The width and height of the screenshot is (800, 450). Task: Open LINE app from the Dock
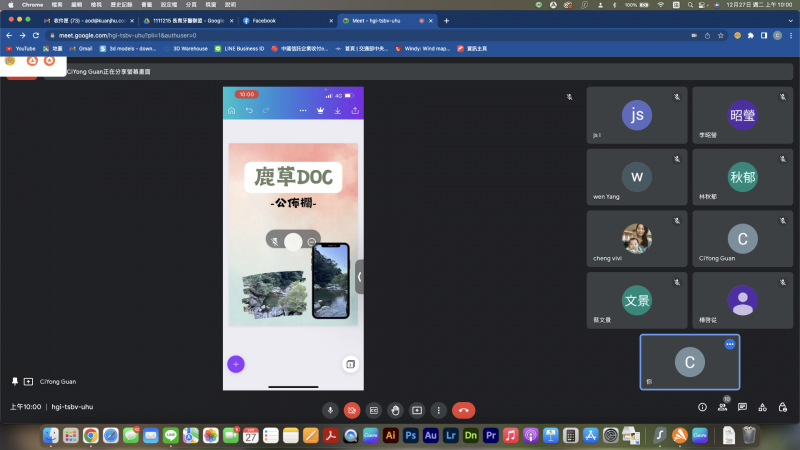pyautogui.click(x=171, y=435)
